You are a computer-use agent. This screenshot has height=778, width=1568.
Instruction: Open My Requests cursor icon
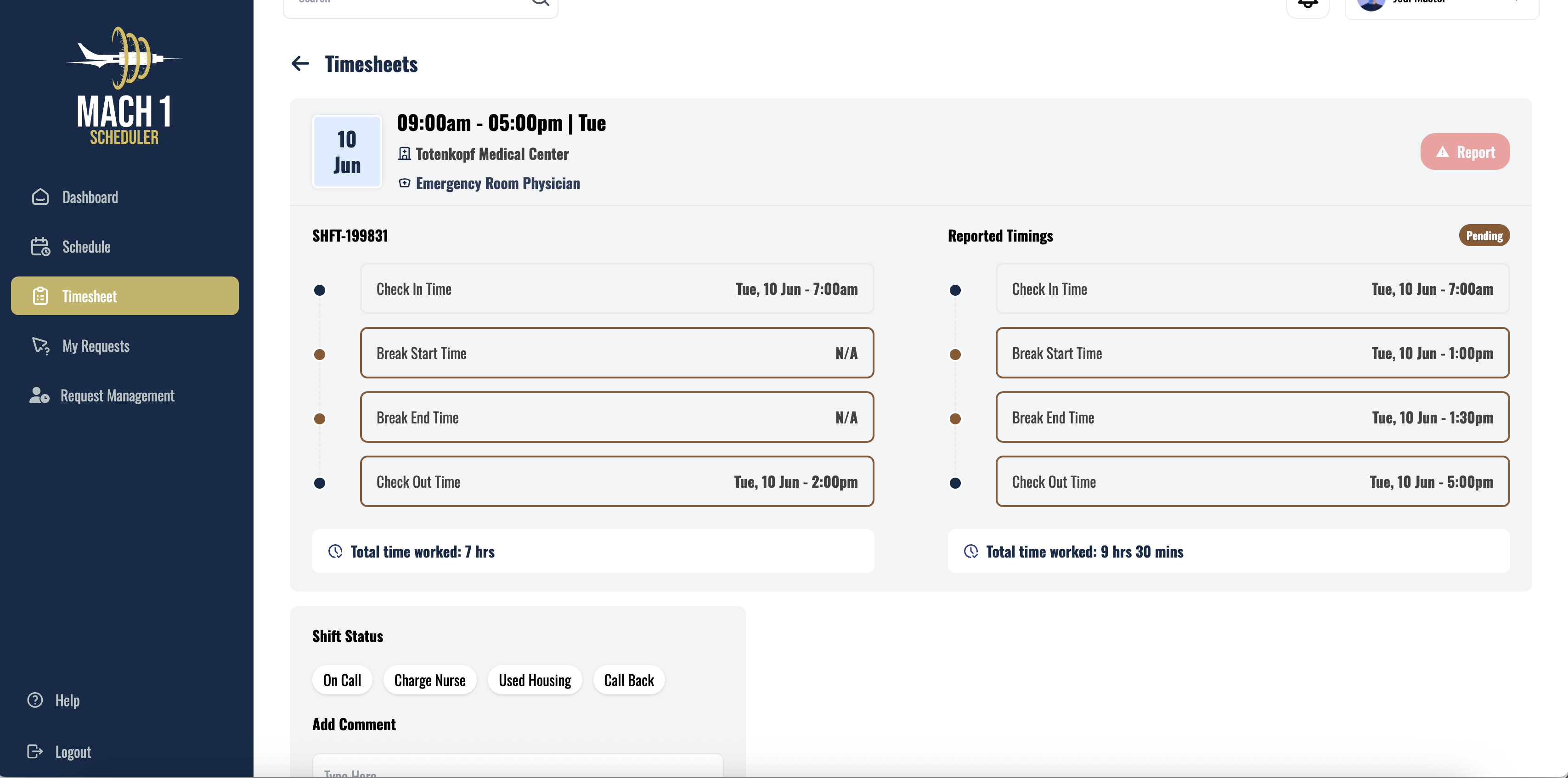click(x=39, y=346)
